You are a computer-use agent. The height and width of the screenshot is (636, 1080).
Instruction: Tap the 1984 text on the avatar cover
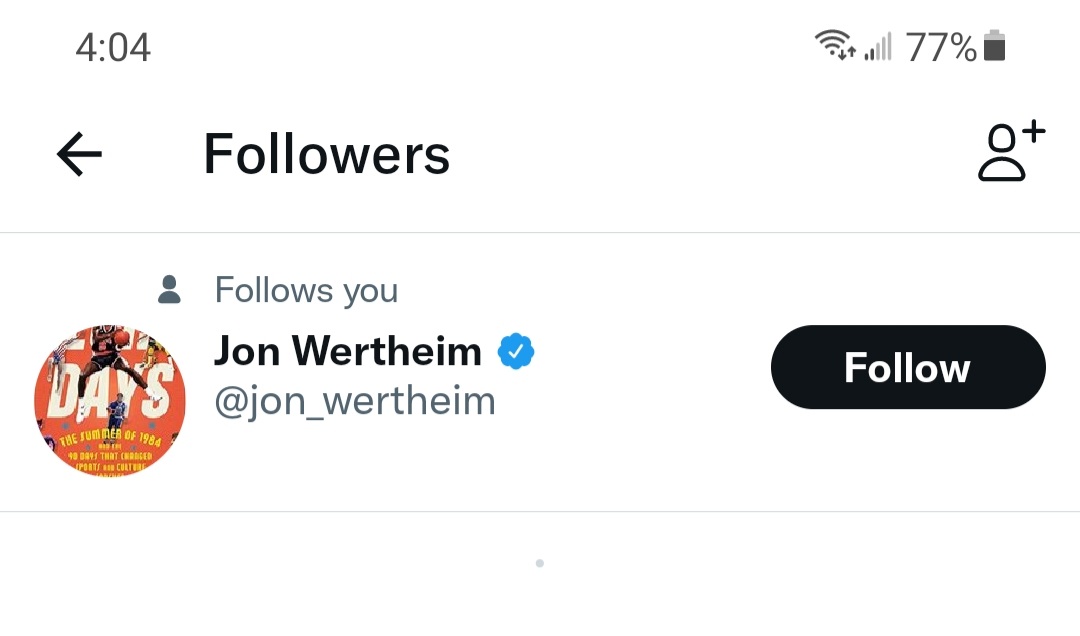coord(149,439)
